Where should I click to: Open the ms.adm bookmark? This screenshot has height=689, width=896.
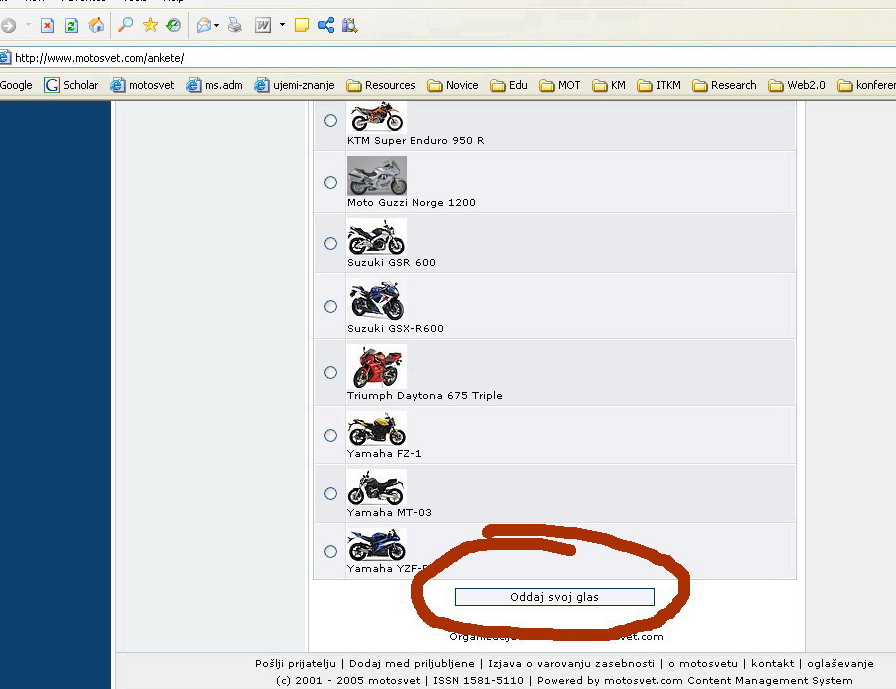(215, 85)
